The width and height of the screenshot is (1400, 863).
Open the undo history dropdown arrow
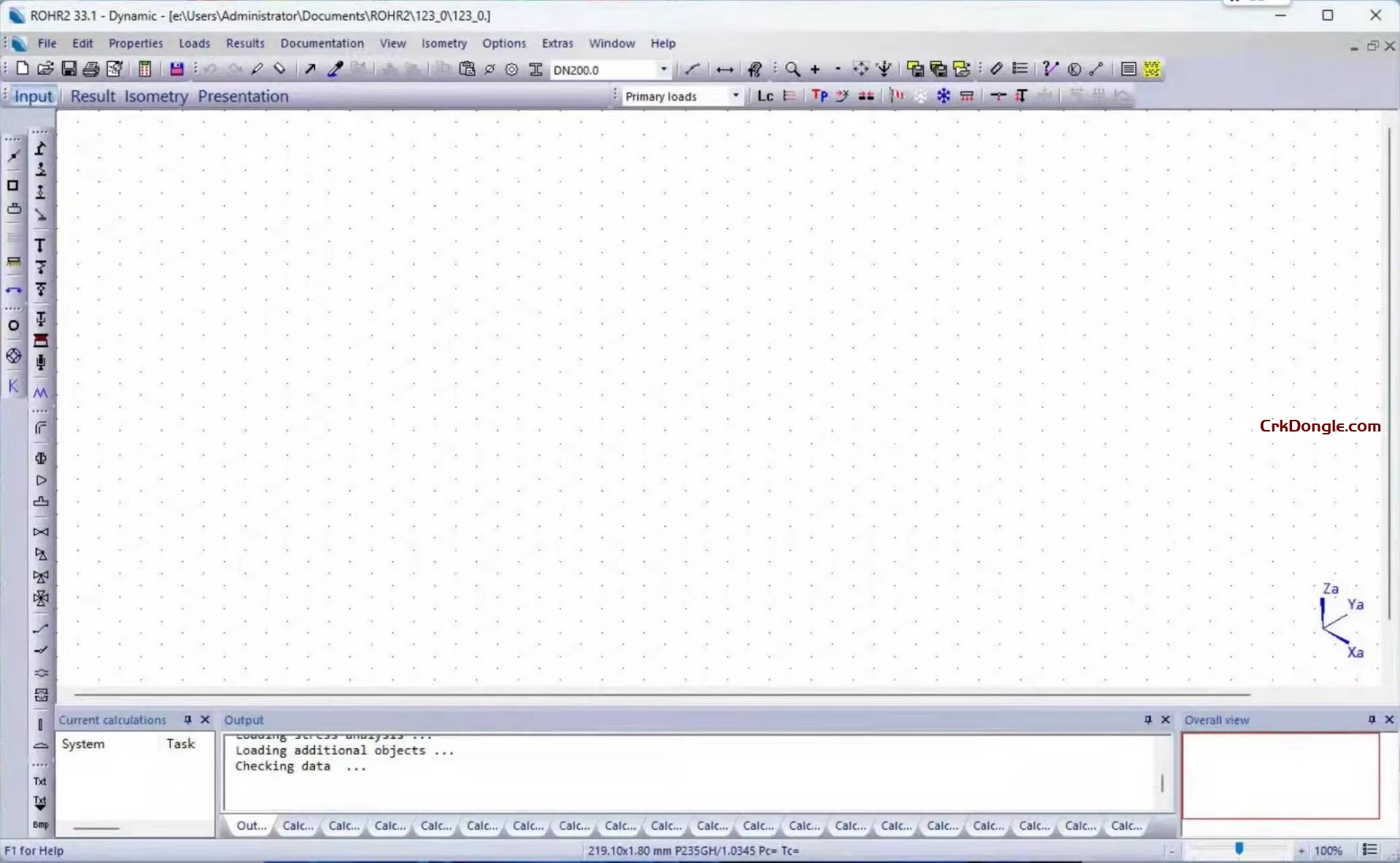click(x=220, y=69)
